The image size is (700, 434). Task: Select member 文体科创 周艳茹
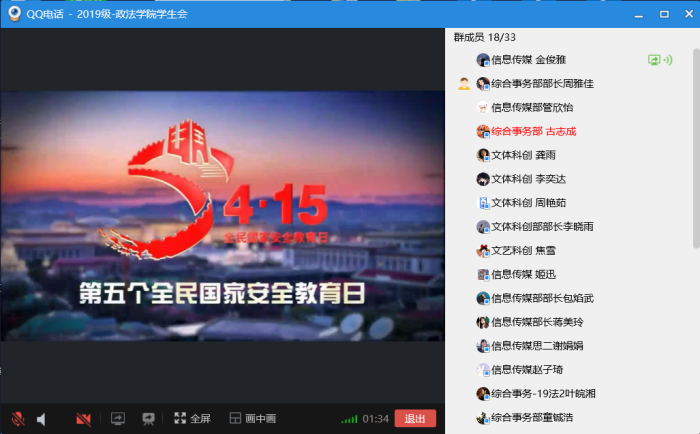tap(529, 203)
